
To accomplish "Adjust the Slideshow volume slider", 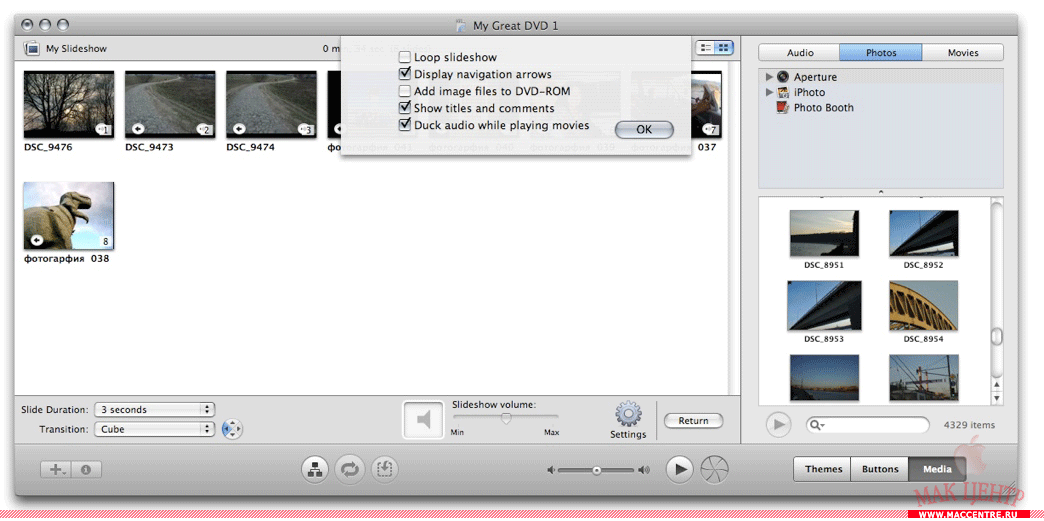I will [506, 418].
